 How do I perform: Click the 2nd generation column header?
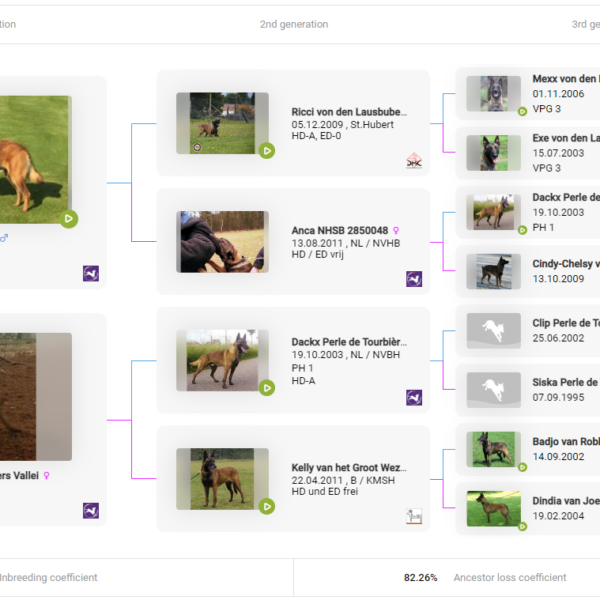tap(294, 24)
